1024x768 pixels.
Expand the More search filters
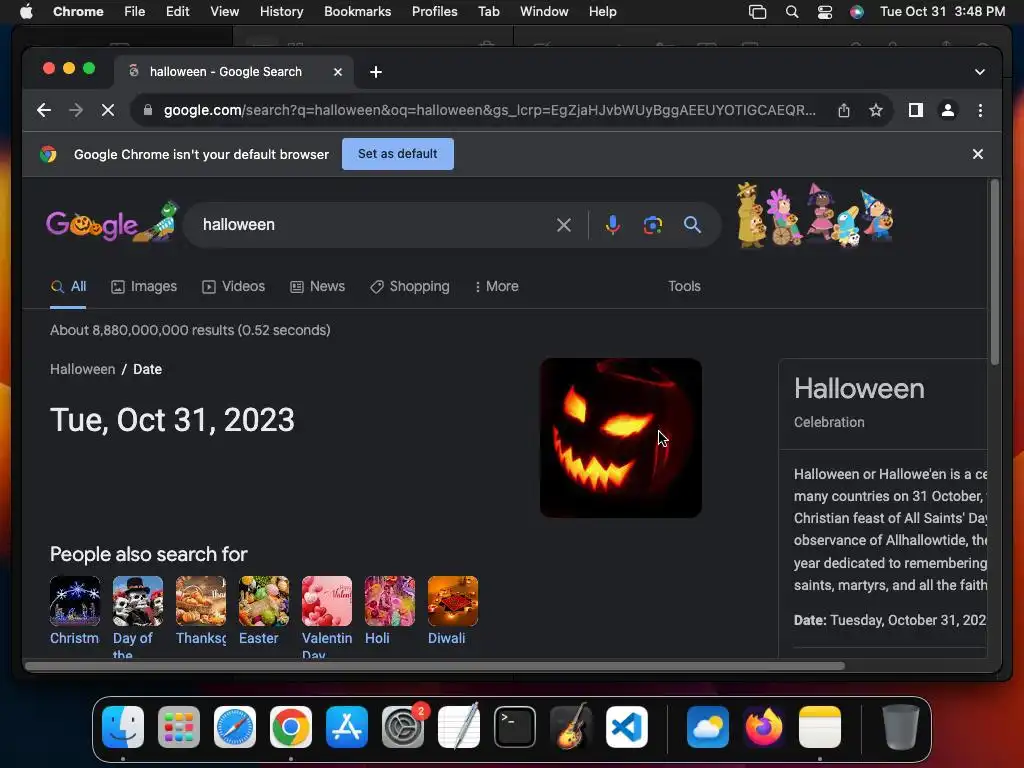496,287
